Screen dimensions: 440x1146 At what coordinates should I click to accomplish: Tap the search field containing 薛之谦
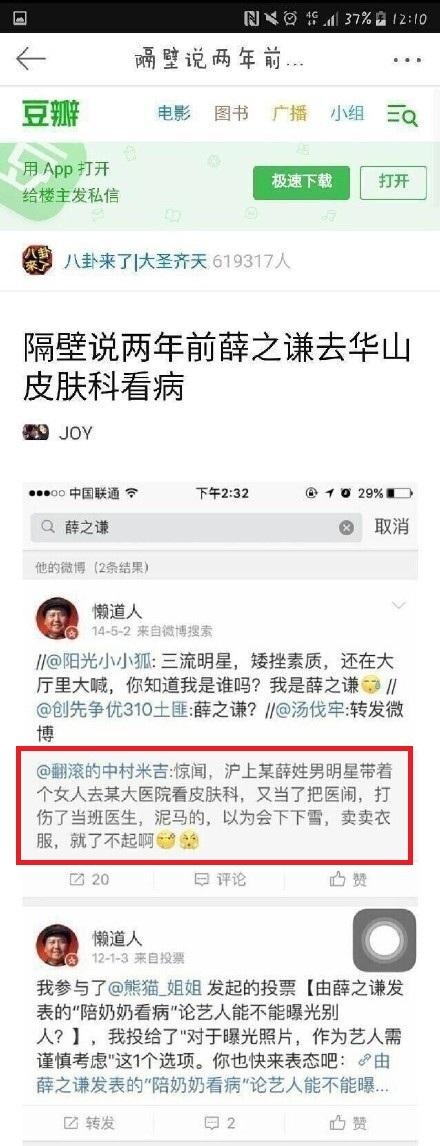[197, 528]
